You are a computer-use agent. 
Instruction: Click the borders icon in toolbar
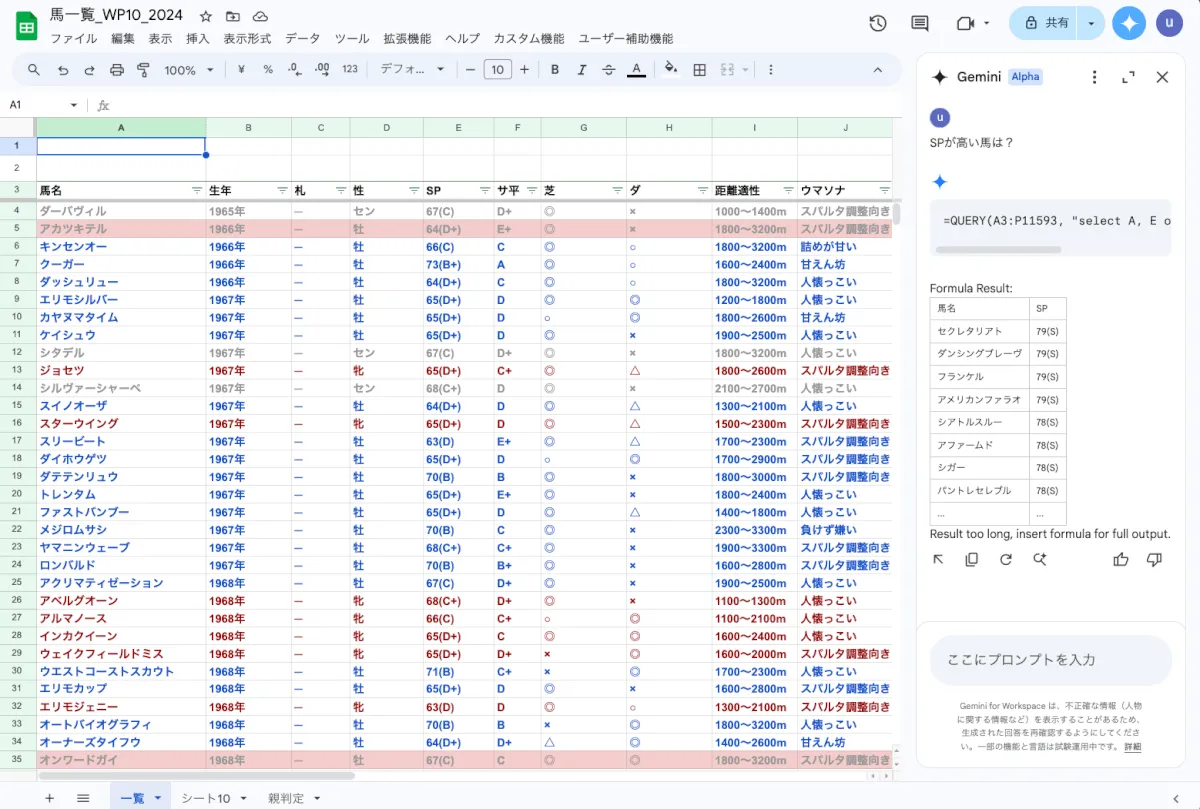[700, 70]
